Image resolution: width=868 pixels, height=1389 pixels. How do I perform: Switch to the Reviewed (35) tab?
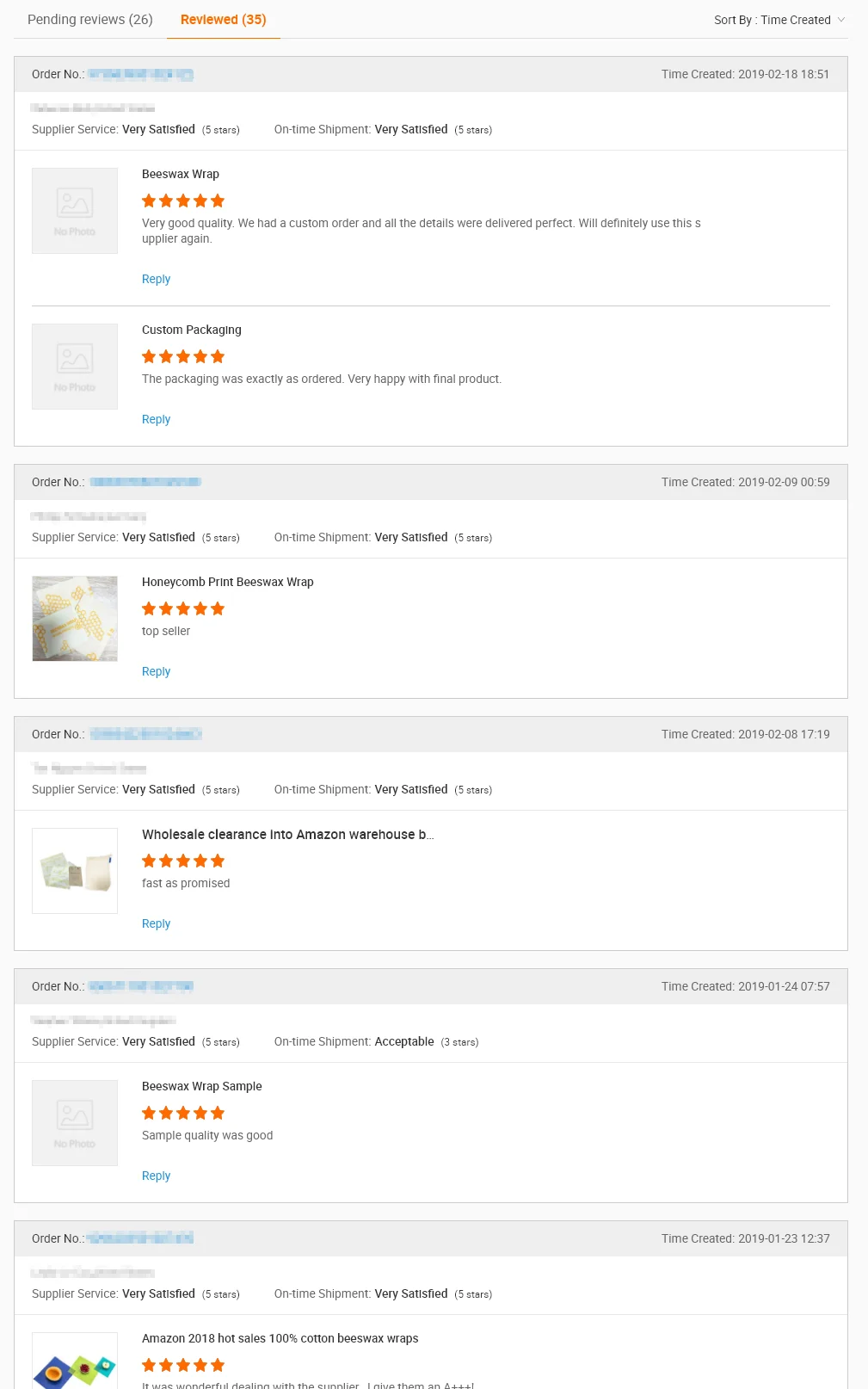pyautogui.click(x=223, y=19)
